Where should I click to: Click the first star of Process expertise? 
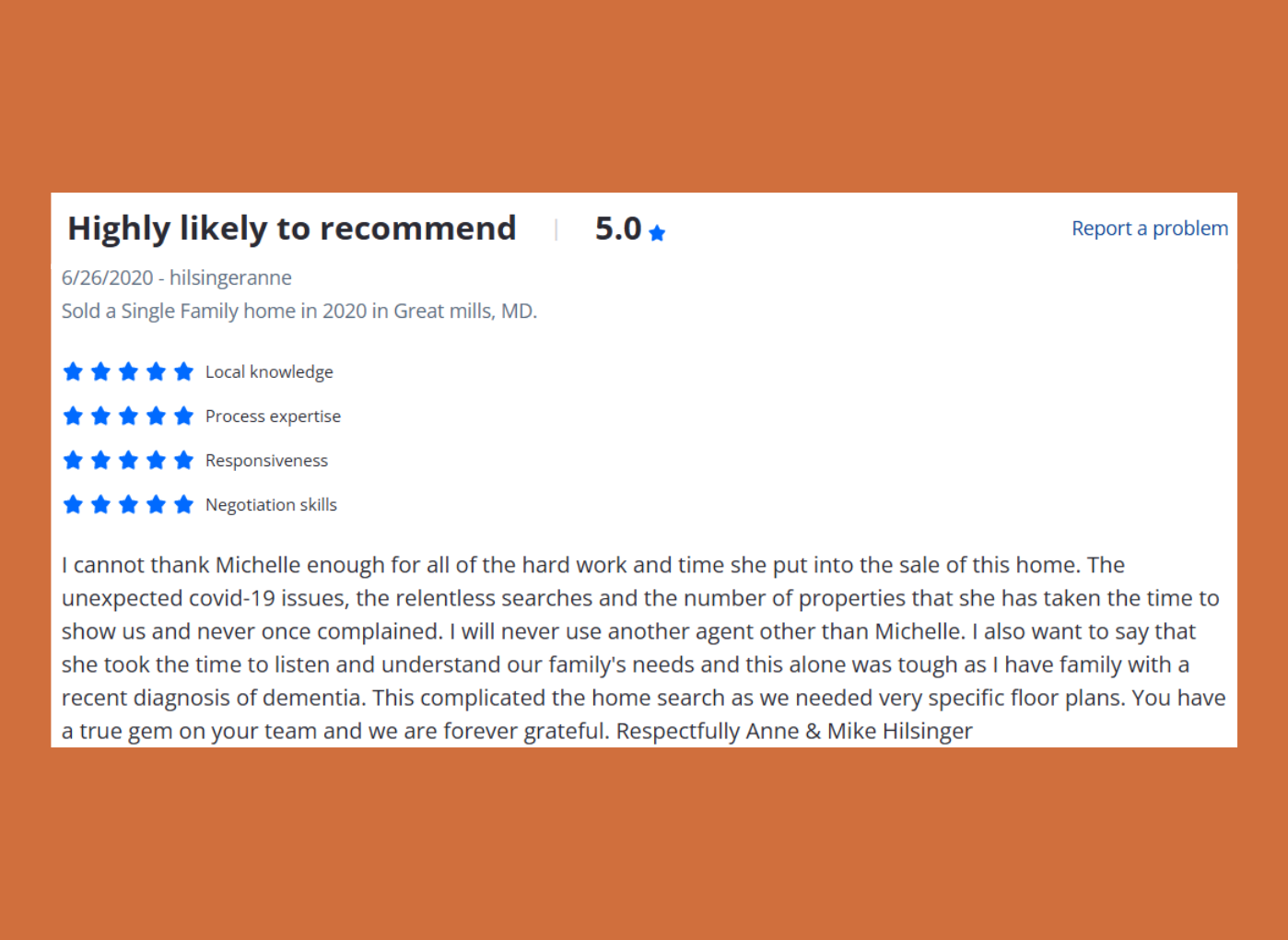click(x=73, y=416)
